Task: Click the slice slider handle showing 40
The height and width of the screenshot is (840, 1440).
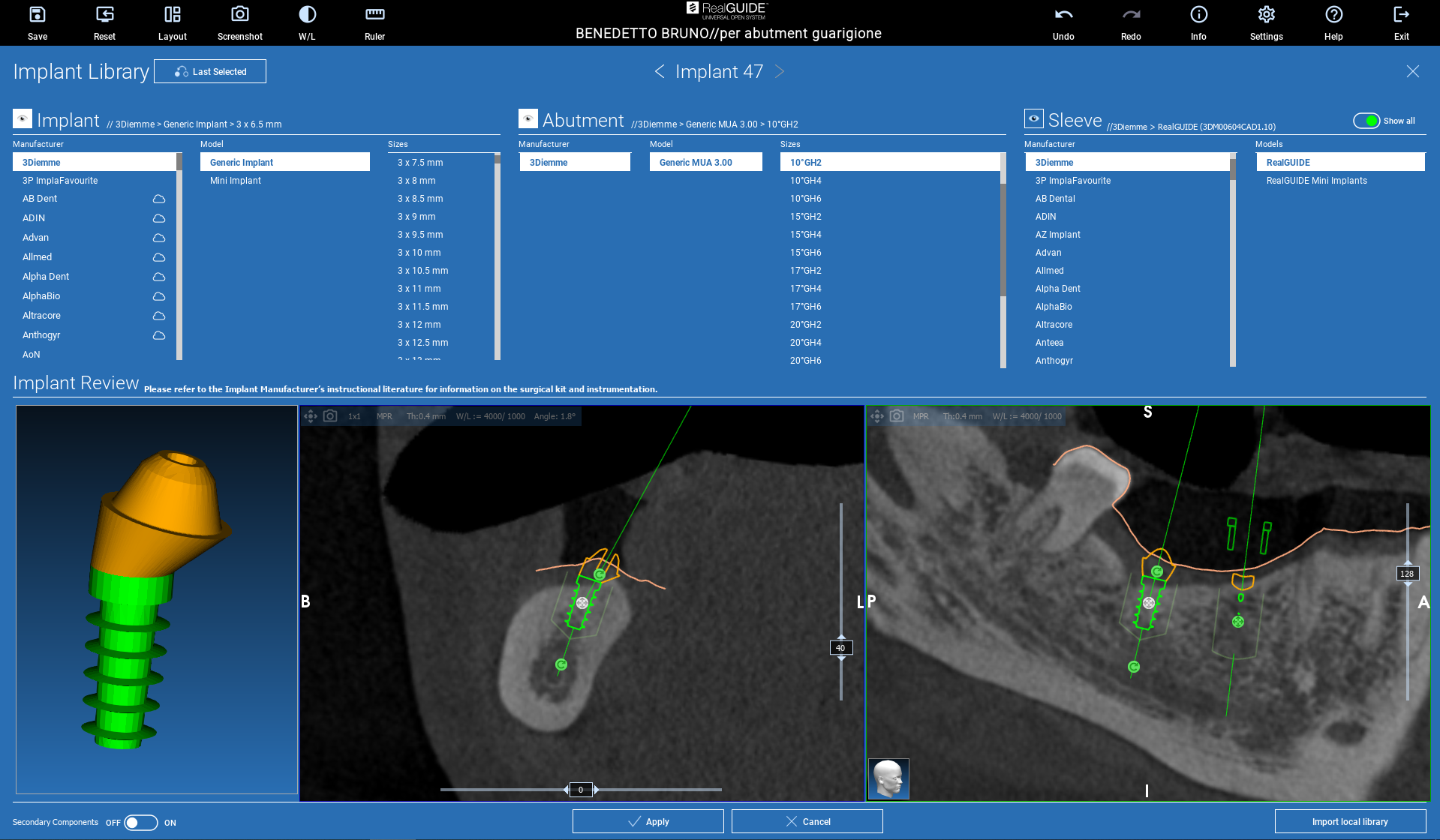Action: point(840,648)
